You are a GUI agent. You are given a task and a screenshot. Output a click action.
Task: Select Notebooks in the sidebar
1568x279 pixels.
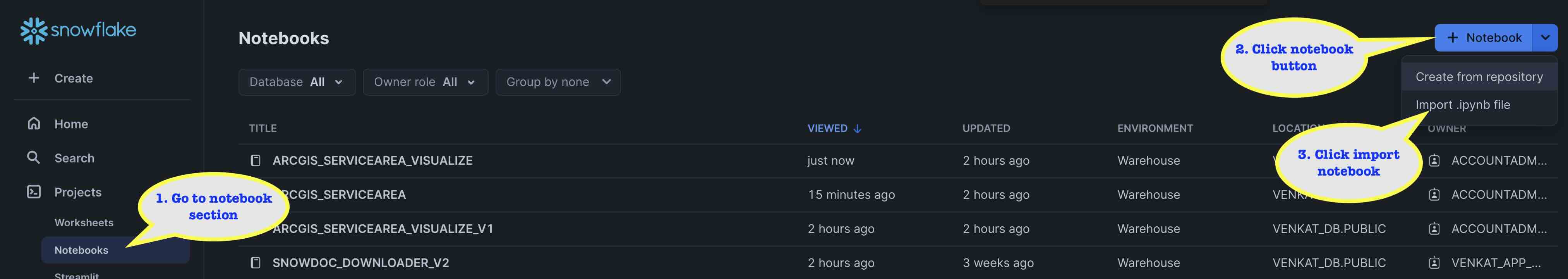coord(82,250)
